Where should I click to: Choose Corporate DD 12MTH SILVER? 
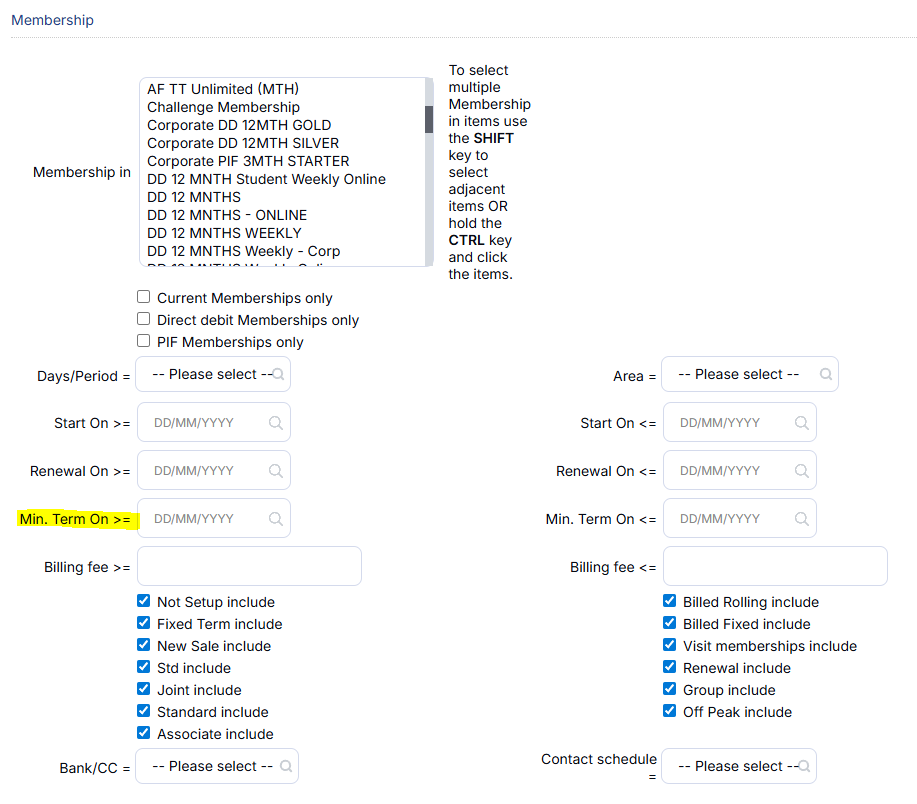point(284,143)
